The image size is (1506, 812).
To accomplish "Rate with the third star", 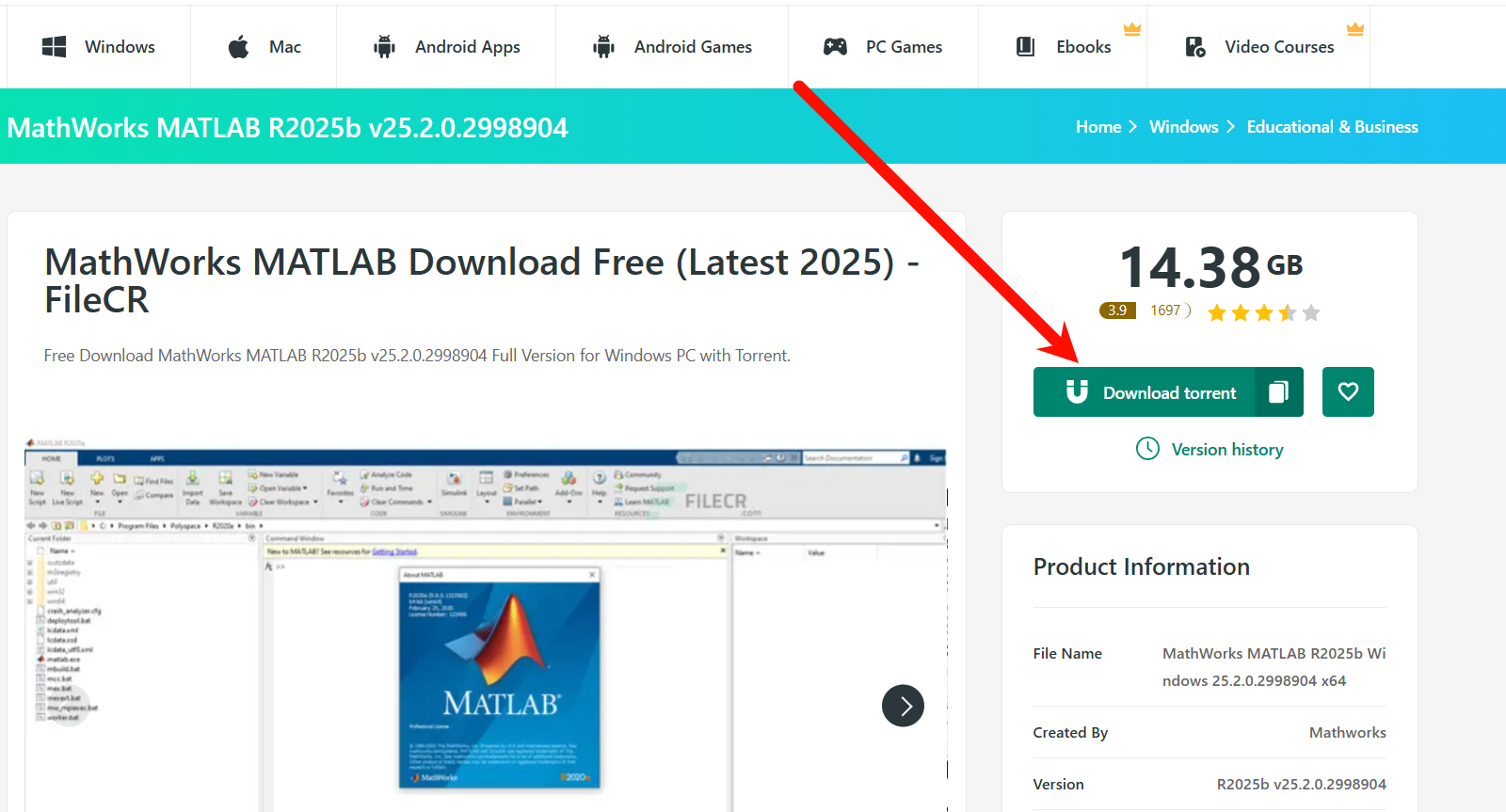I will [x=1264, y=312].
